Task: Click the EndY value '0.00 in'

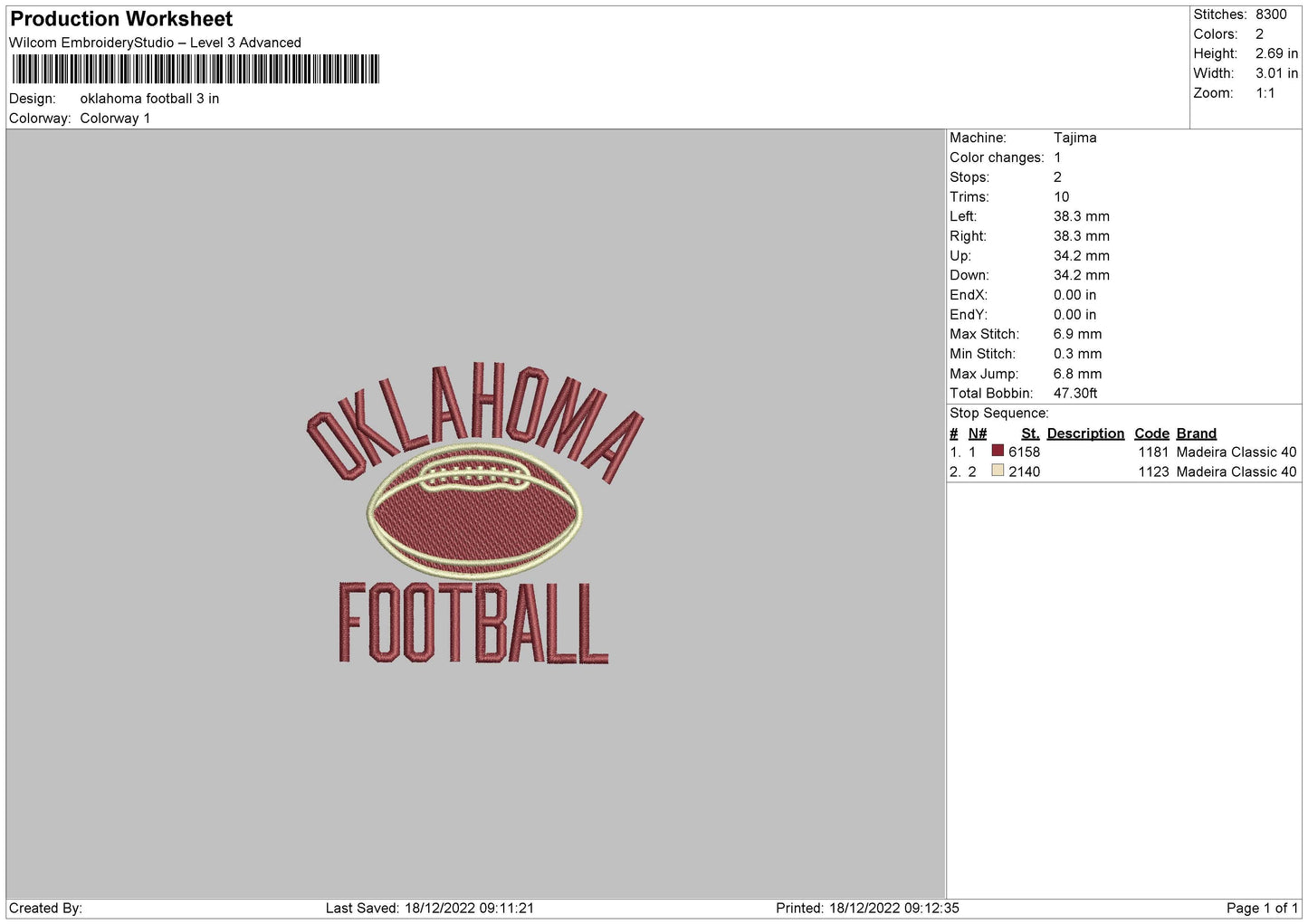Action: pyautogui.click(x=1074, y=315)
